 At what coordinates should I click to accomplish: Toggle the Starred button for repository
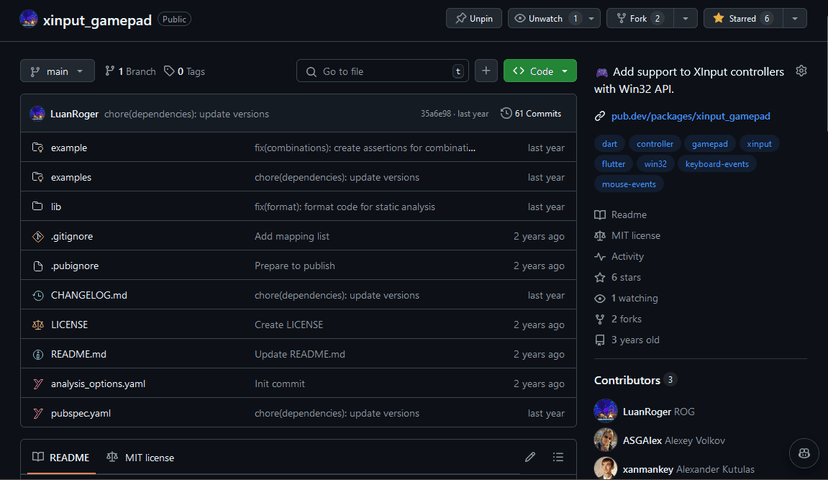tap(743, 18)
